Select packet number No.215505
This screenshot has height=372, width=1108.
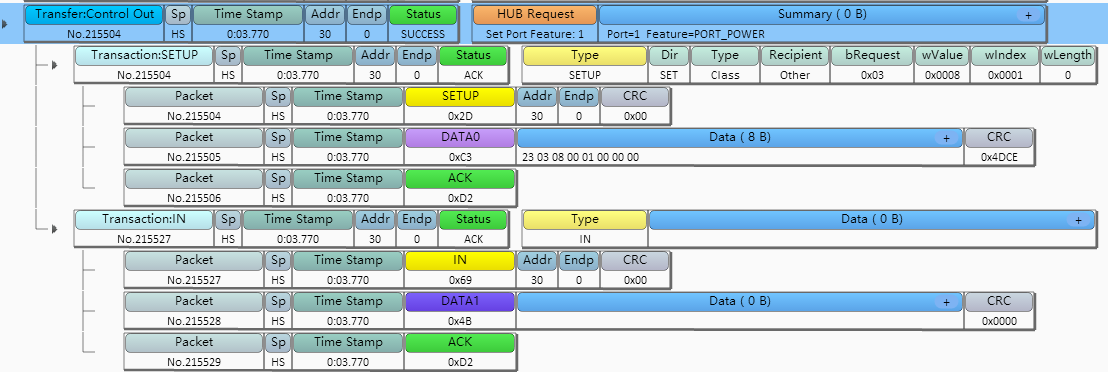(194, 157)
